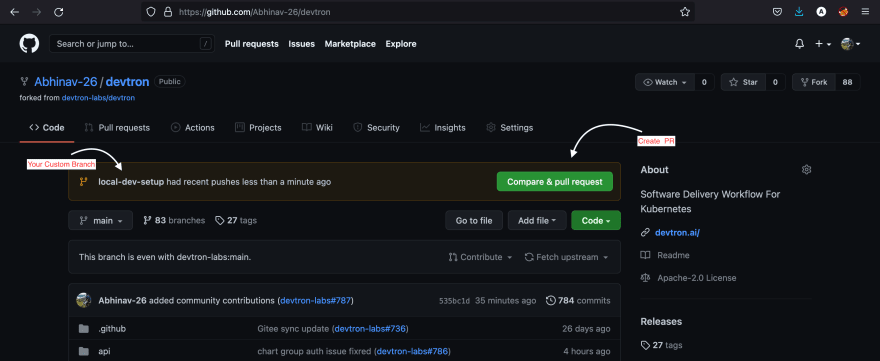
Task: Reload page with browser refresh icon
Action: coord(58,12)
